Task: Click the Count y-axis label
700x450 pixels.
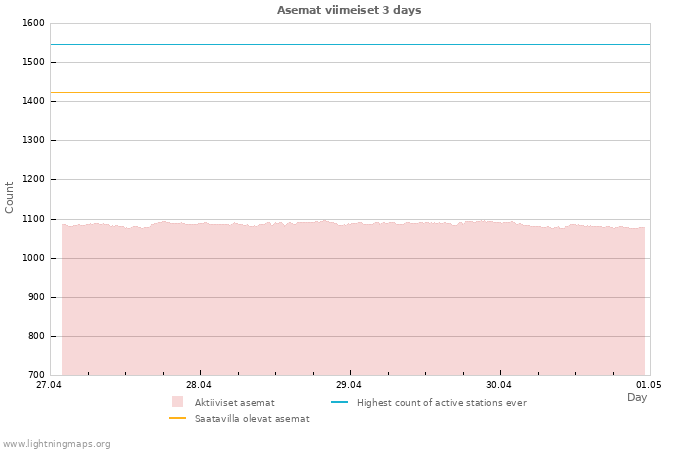Action: [x=10, y=197]
